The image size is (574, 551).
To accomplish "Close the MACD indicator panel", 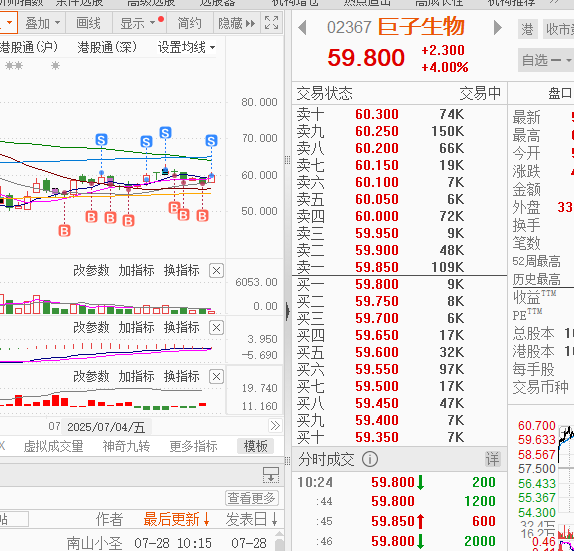I will 216,328.
